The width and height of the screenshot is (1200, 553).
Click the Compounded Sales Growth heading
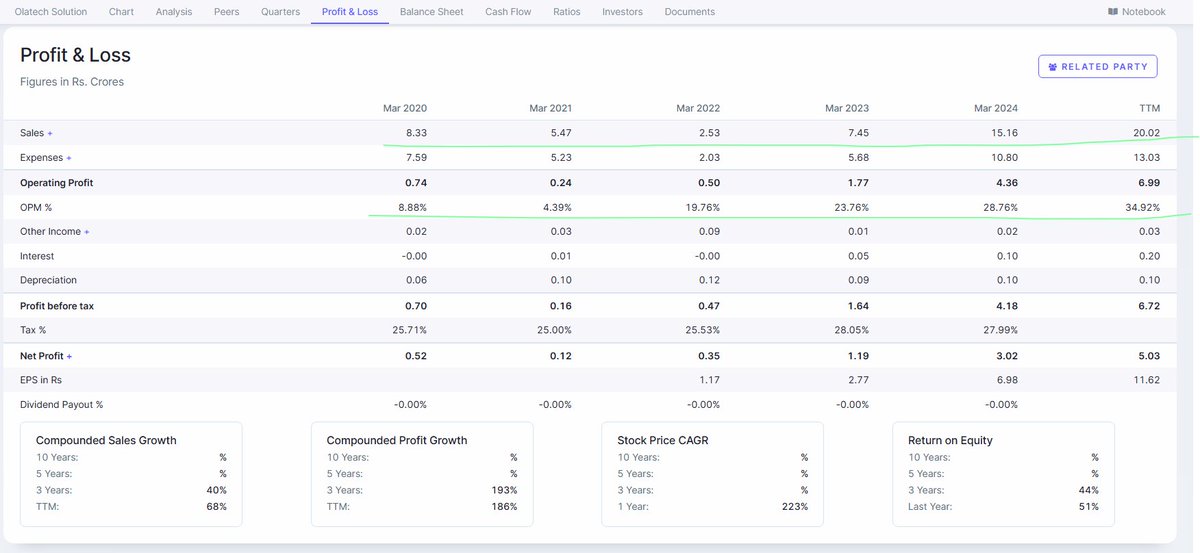pyautogui.click(x=106, y=440)
